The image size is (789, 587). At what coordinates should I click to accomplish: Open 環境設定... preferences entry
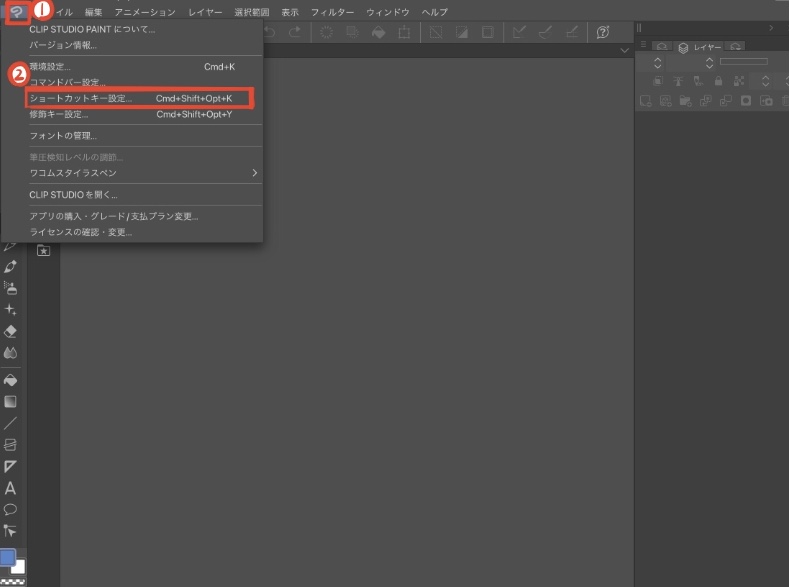(x=132, y=66)
